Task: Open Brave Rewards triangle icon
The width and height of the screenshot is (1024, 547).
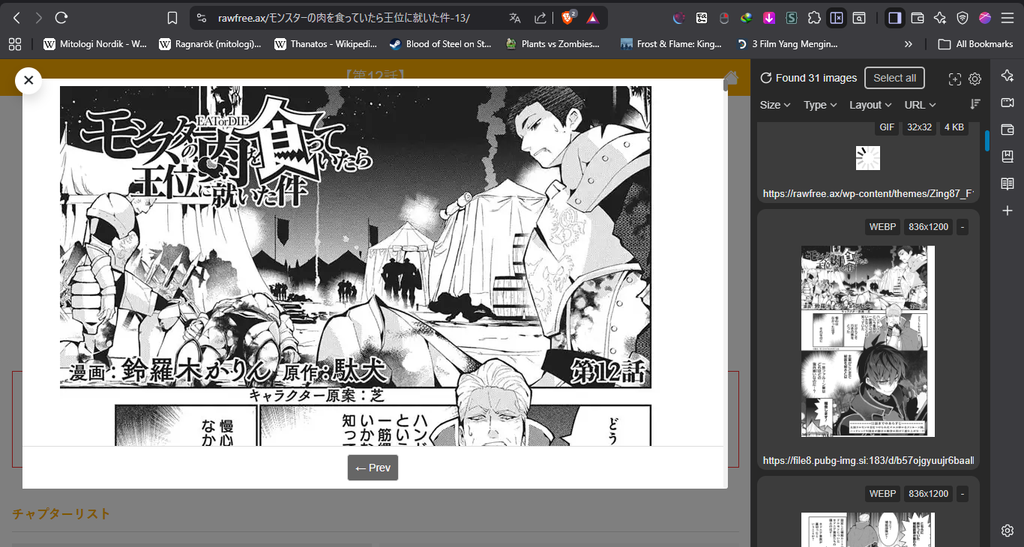Action: pyautogui.click(x=592, y=18)
